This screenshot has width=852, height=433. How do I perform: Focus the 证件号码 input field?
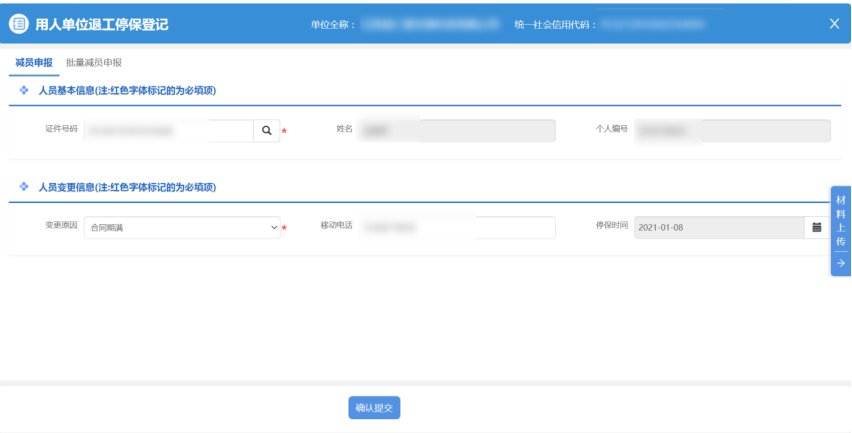pos(167,131)
